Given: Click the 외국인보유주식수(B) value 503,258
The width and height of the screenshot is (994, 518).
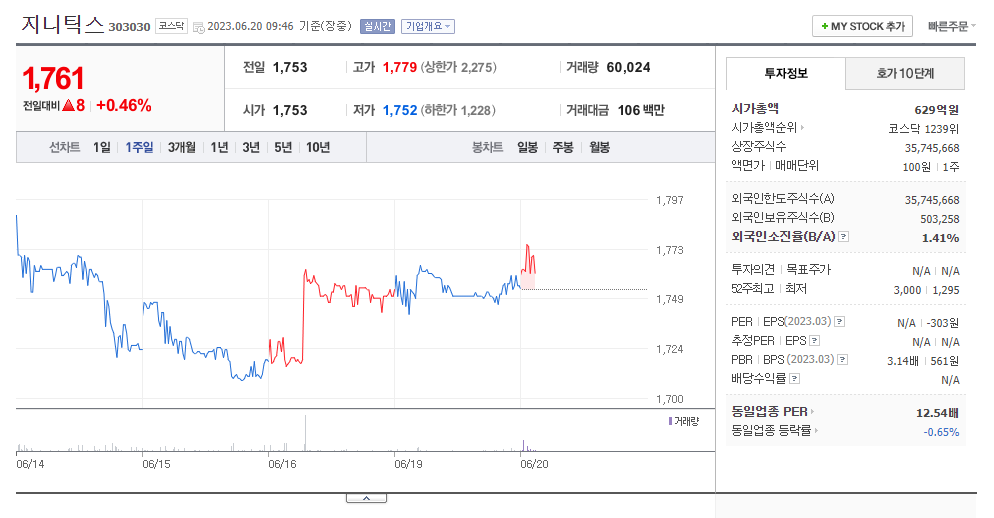Looking at the screenshot, I should (x=940, y=219).
